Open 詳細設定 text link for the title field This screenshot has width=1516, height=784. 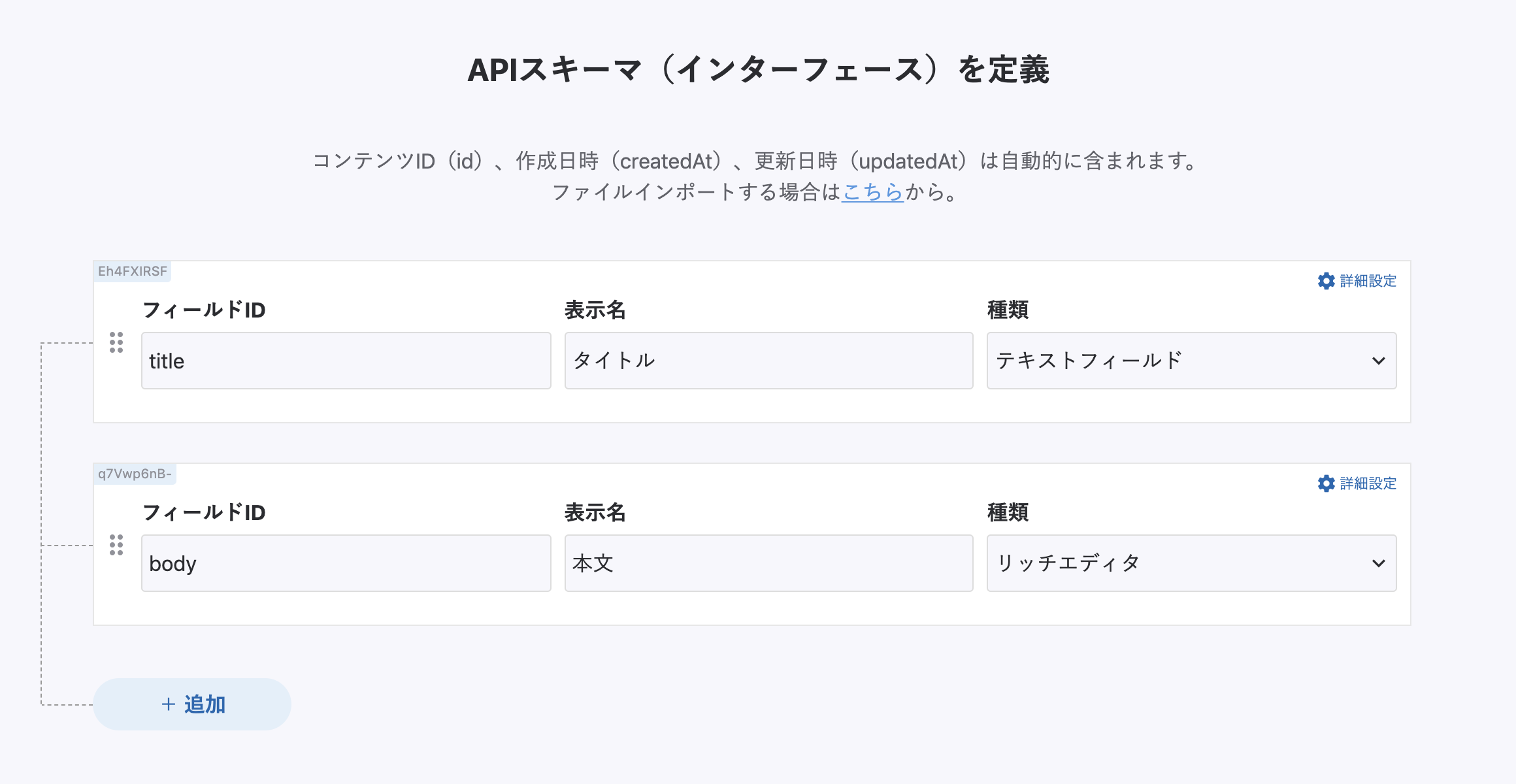[x=1368, y=281]
